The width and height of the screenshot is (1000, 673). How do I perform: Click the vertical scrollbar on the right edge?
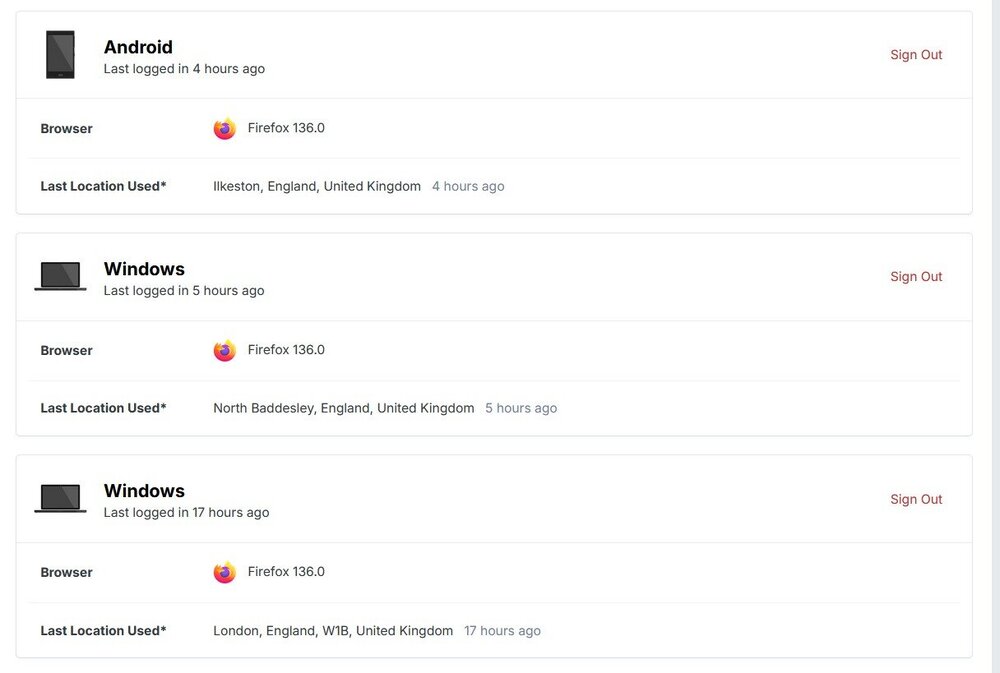[x=996, y=336]
